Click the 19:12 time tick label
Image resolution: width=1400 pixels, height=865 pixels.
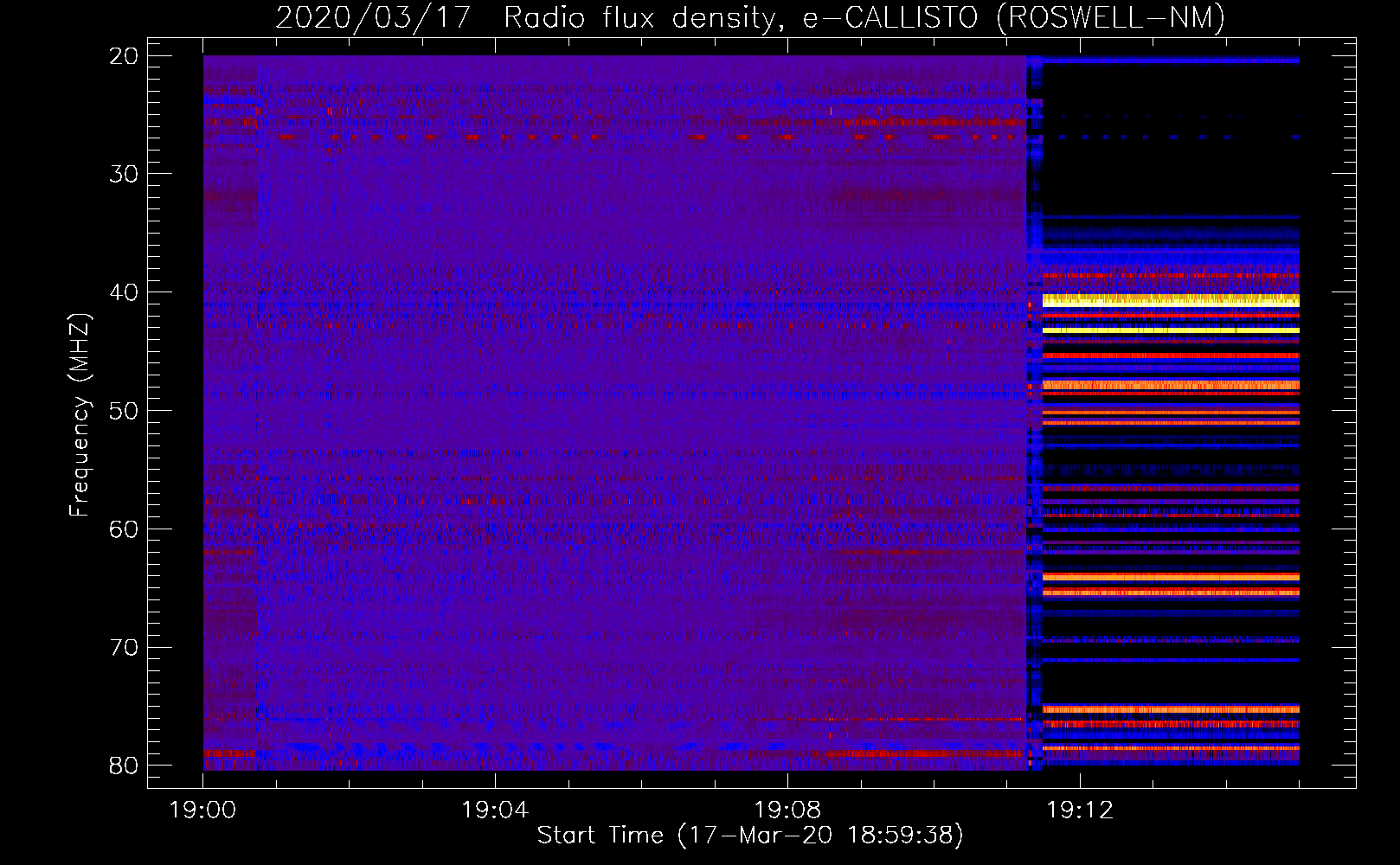(x=1080, y=811)
